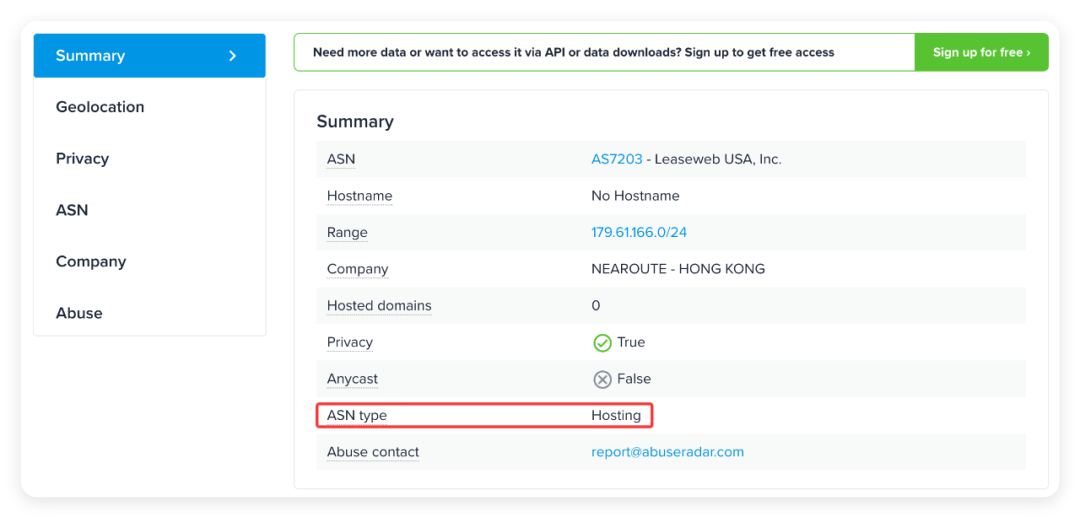Click the ASN type label
The image size is (1080, 517).
pyautogui.click(x=357, y=416)
